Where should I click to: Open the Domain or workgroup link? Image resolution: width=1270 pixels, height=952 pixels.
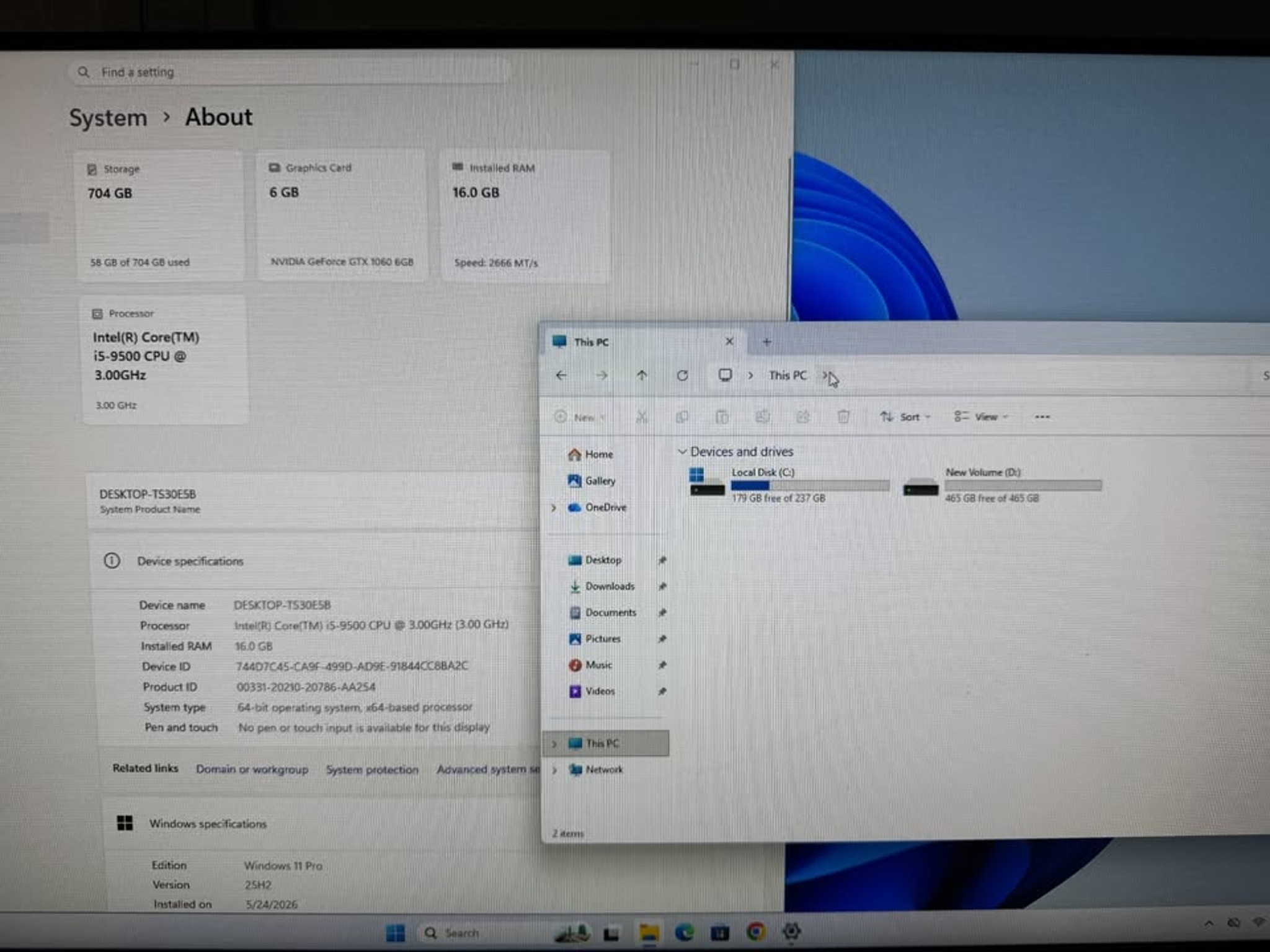(252, 769)
